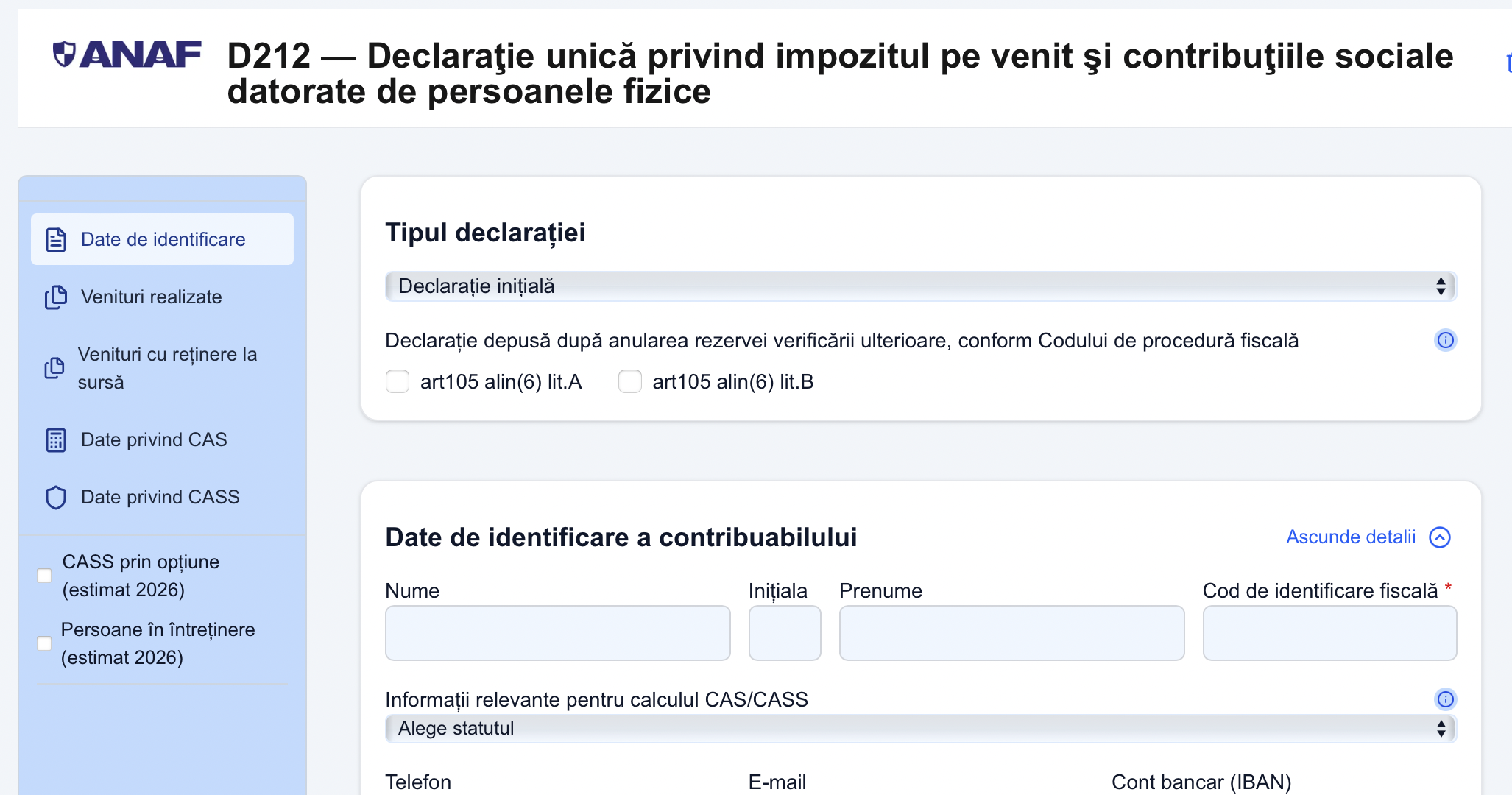
Task: Enable the art105 alin(6) lit.A checkbox
Action: pyautogui.click(x=398, y=381)
